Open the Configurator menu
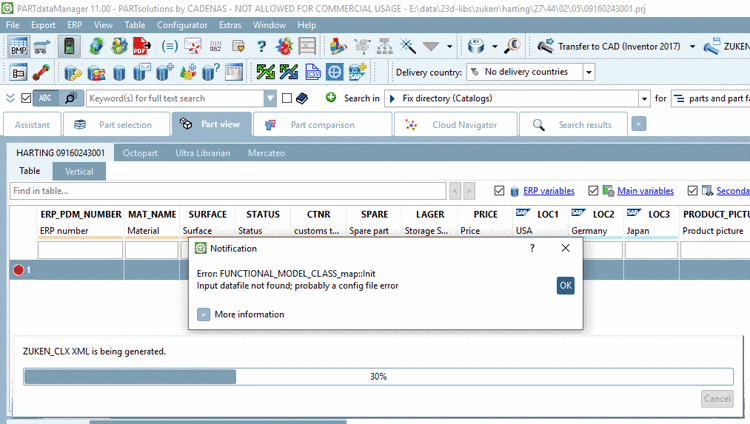 click(182, 25)
